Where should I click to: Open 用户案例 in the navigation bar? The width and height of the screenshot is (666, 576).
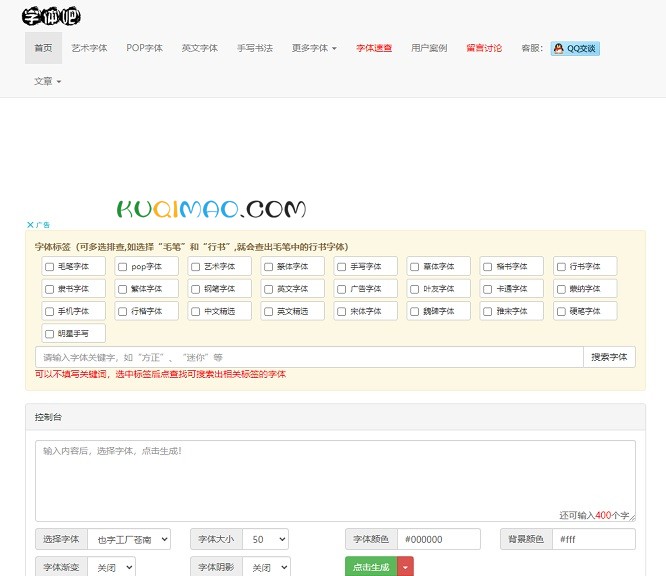[429, 48]
